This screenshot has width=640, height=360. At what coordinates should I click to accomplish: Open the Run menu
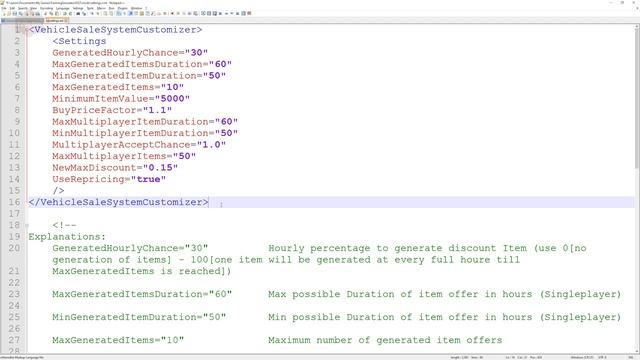[111, 8]
